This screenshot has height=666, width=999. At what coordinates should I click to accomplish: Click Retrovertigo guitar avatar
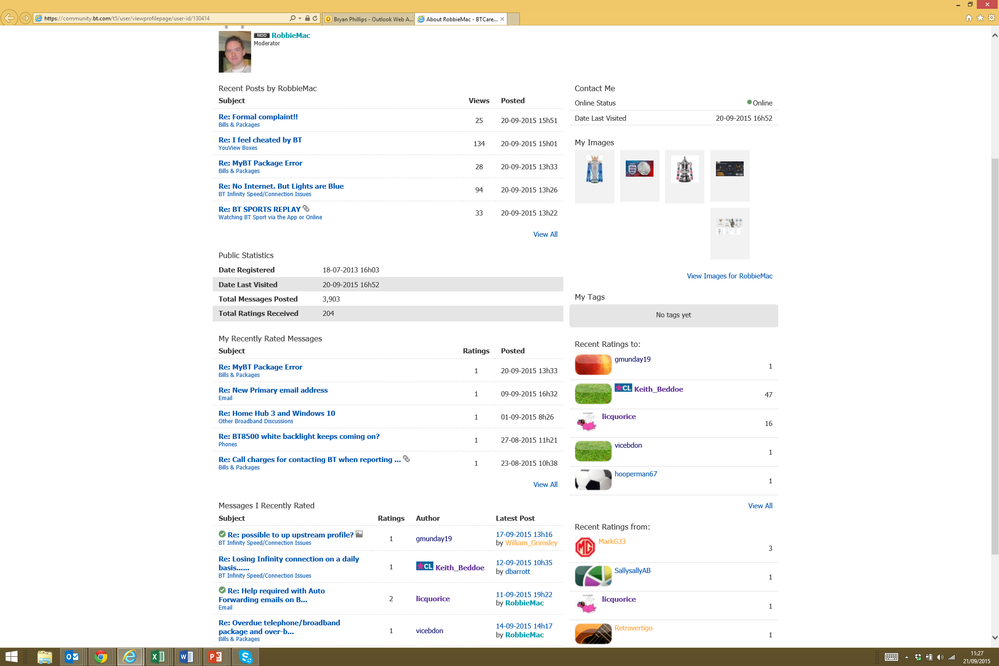coord(593,633)
